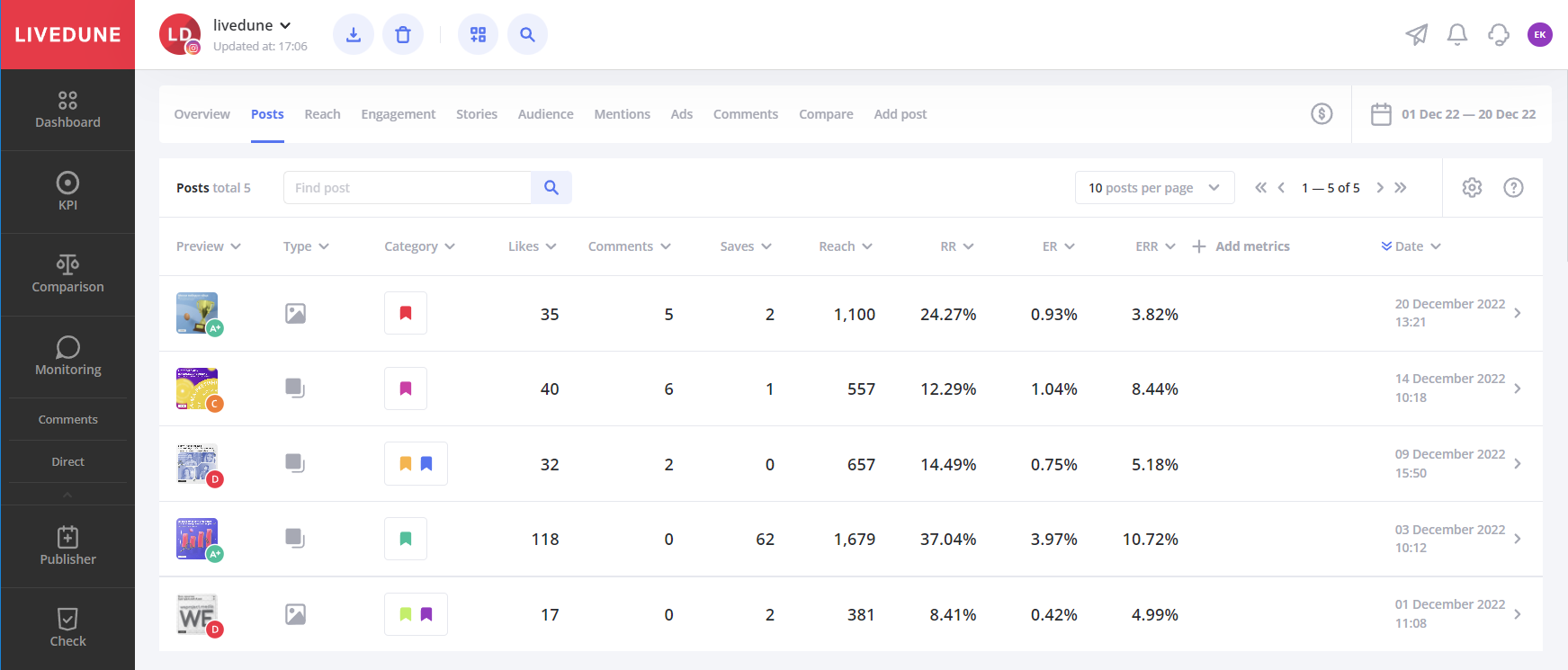Click the round search icon in header
The width and height of the screenshot is (1568, 670).
[x=527, y=35]
